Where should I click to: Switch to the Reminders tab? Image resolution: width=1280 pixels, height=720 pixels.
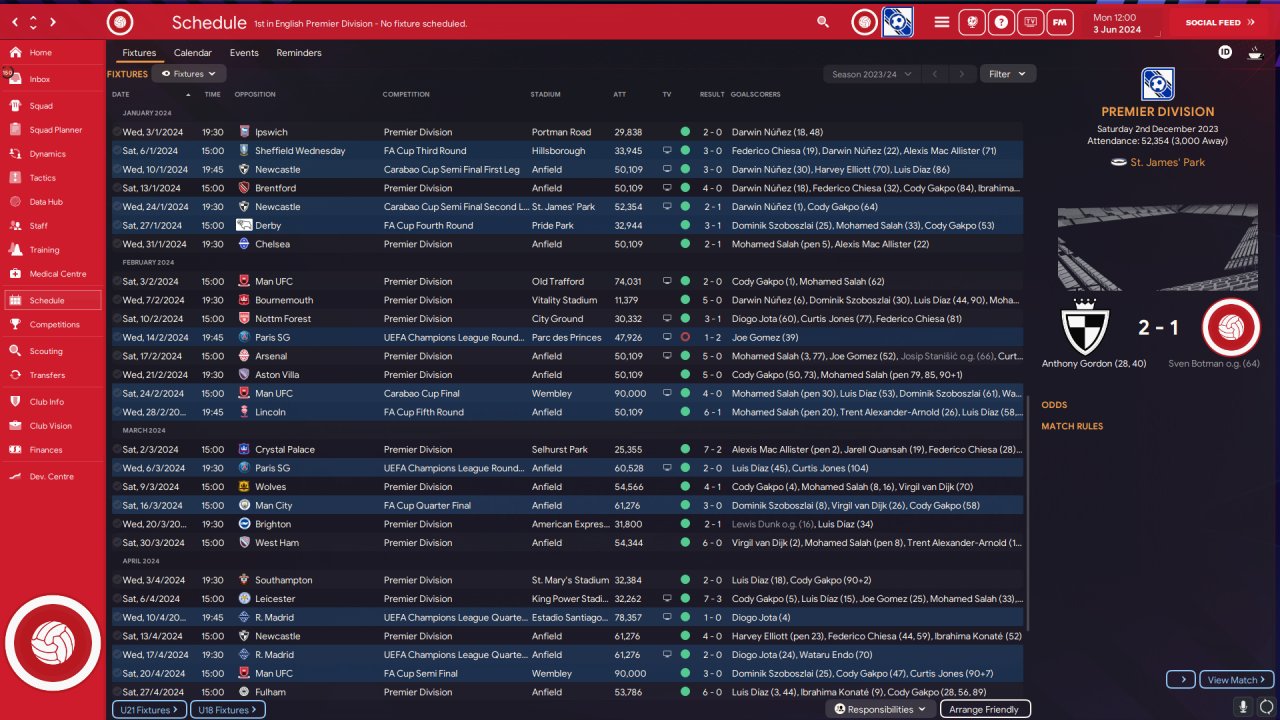point(299,53)
